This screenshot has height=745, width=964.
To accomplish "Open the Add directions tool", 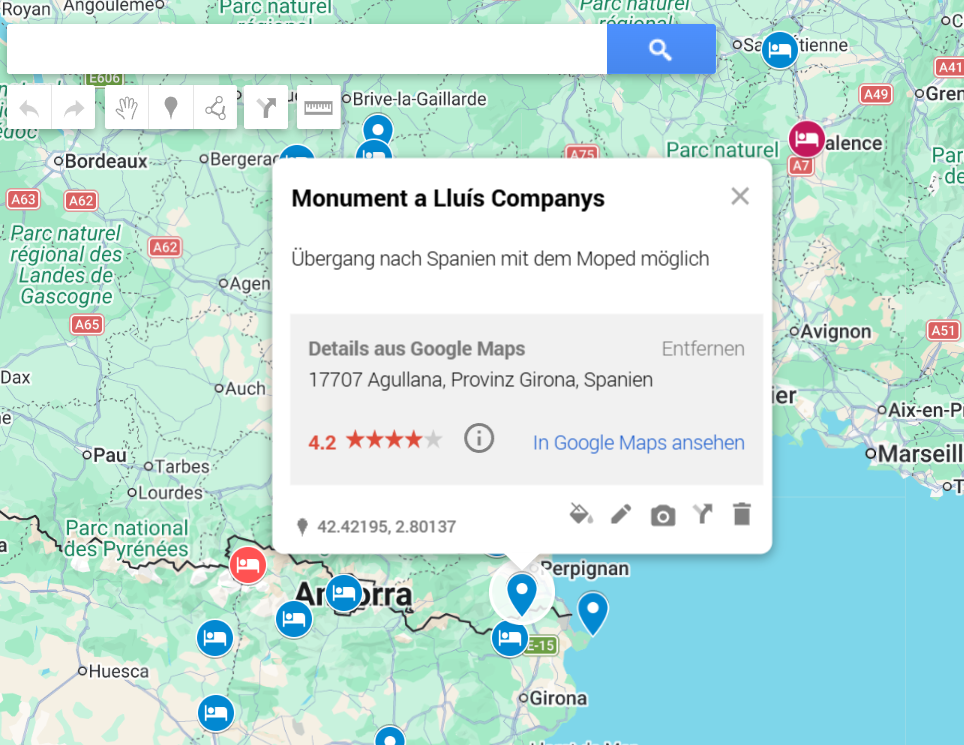I will point(265,107).
